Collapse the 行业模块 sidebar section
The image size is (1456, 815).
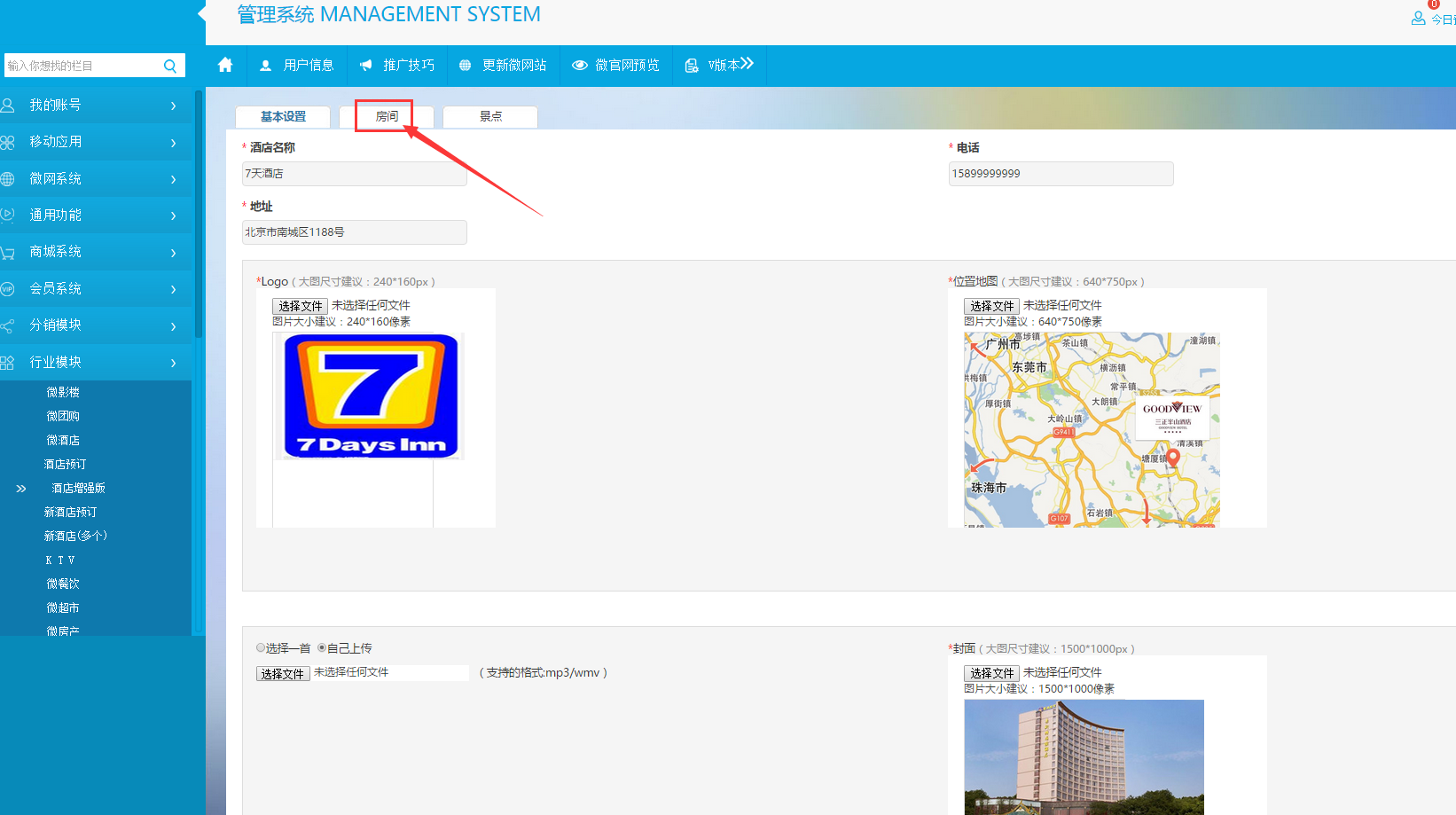coord(96,362)
